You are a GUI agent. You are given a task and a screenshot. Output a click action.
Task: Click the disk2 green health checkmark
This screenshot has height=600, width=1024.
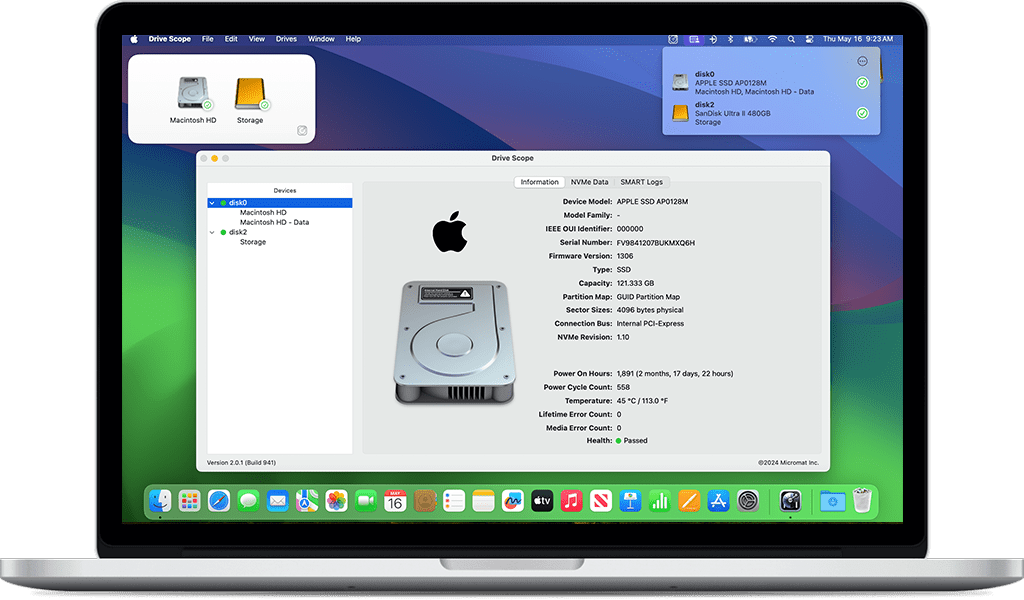click(x=862, y=113)
